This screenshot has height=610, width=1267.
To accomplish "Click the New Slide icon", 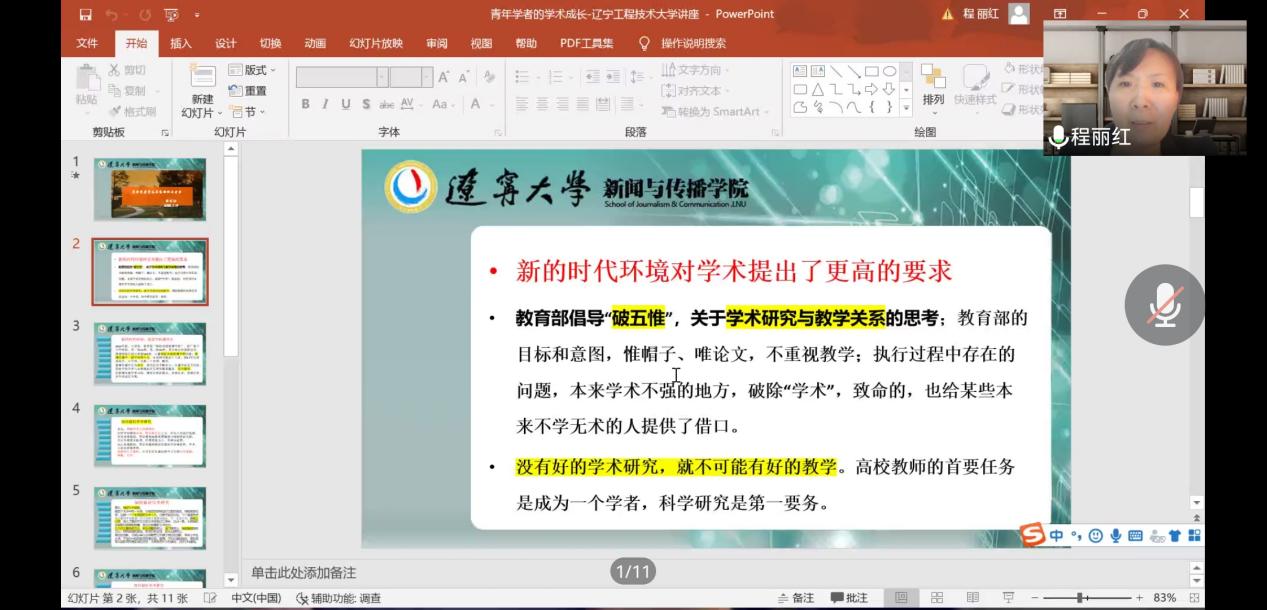I will [x=202, y=78].
